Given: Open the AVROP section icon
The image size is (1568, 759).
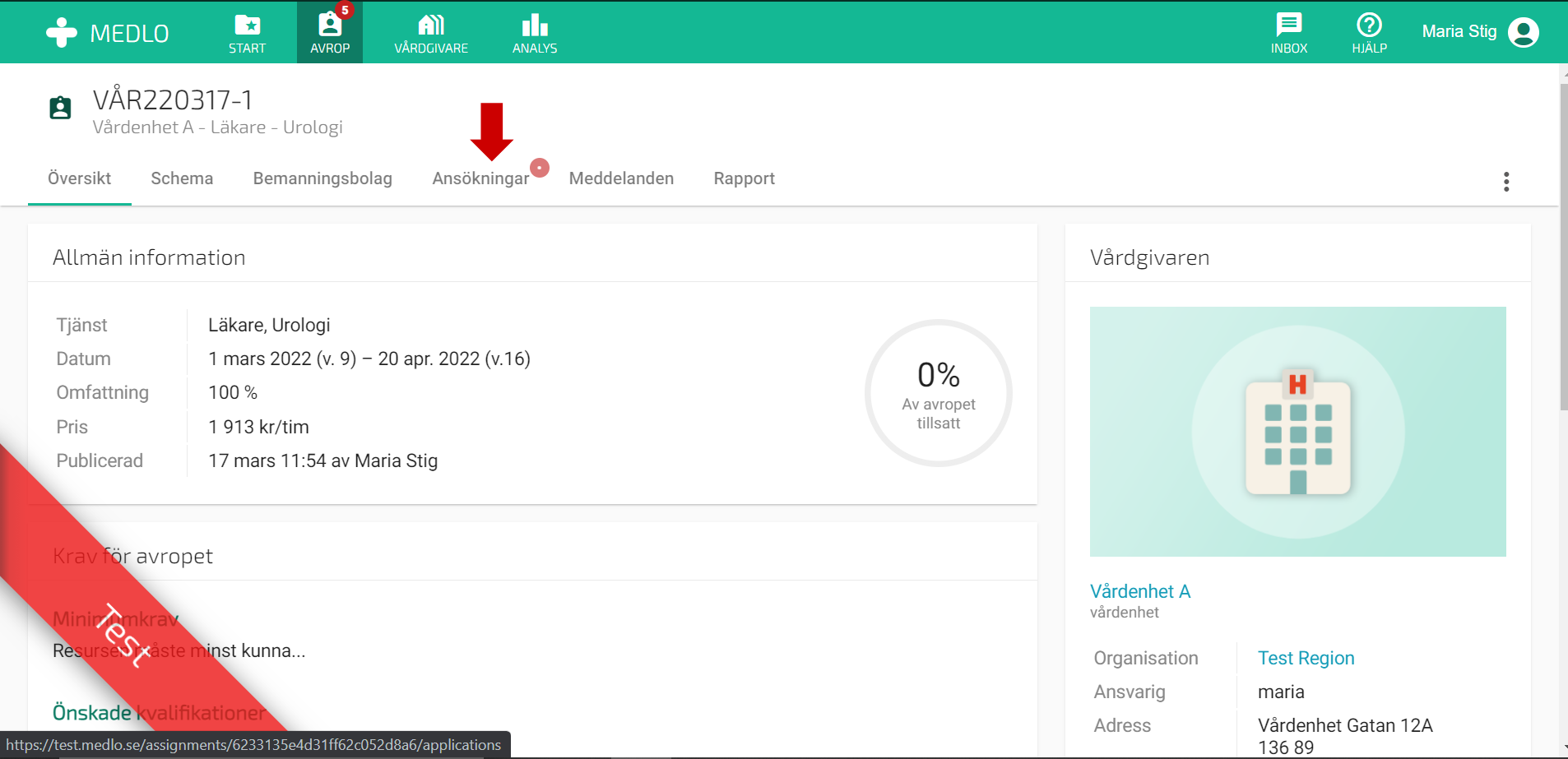Looking at the screenshot, I should pyautogui.click(x=330, y=25).
